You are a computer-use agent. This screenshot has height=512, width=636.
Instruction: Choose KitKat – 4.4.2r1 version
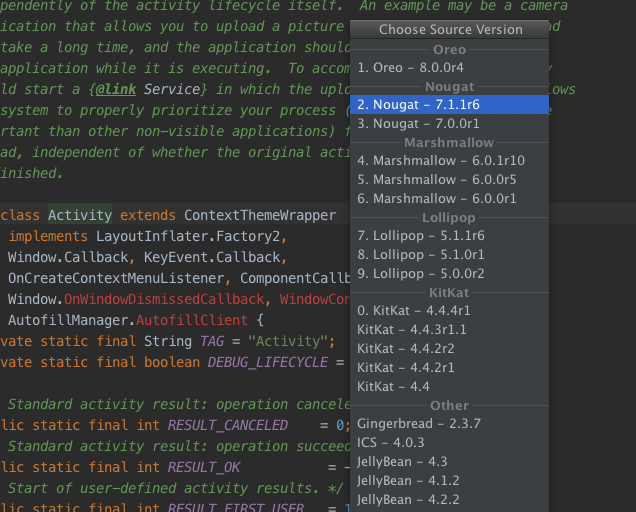tap(449, 368)
